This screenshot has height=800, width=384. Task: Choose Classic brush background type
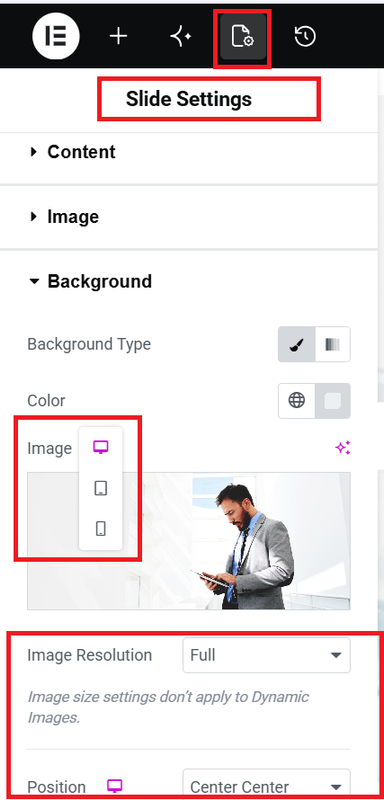[296, 344]
